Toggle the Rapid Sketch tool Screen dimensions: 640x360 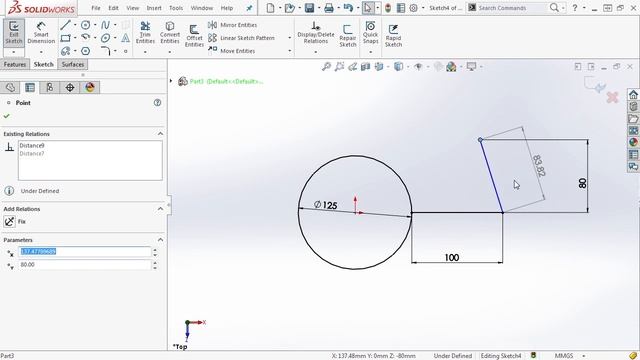pos(393,36)
